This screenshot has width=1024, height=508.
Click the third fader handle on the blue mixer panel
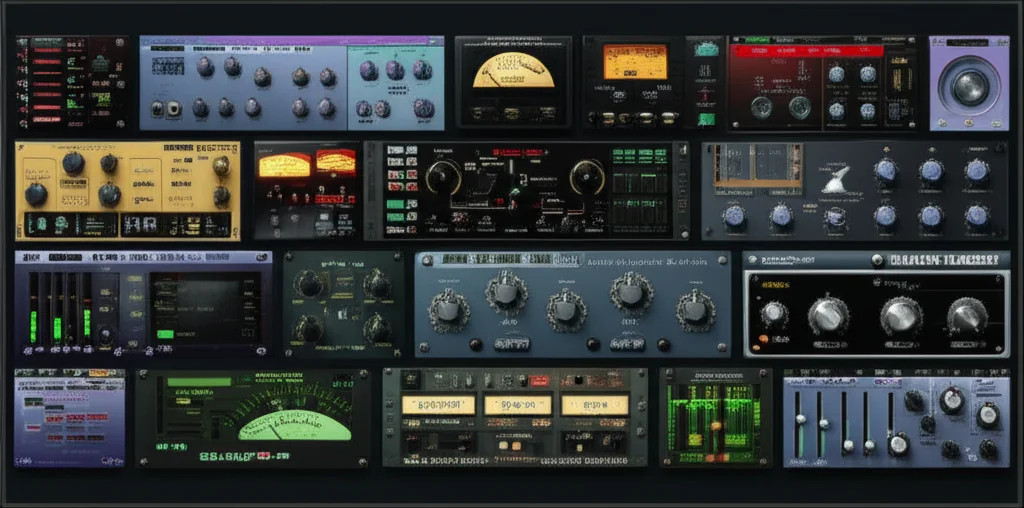tap(848, 447)
